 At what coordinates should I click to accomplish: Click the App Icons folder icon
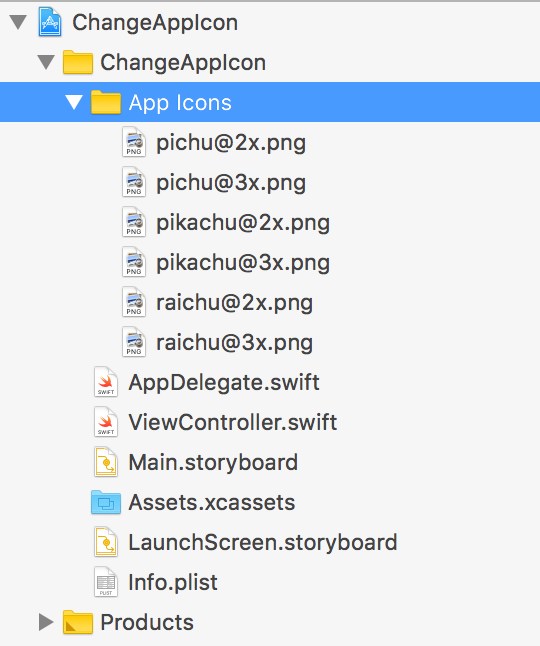(105, 102)
